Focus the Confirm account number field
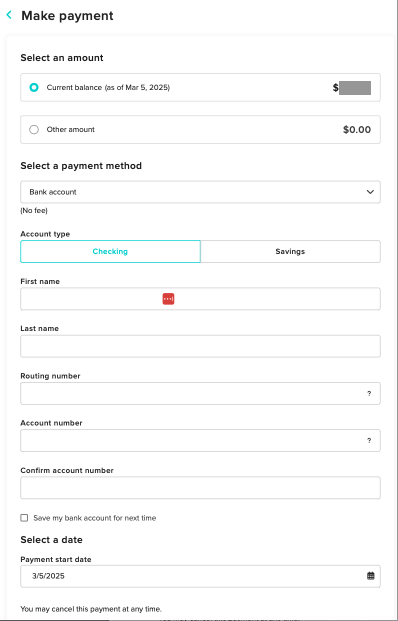 pyautogui.click(x=200, y=488)
